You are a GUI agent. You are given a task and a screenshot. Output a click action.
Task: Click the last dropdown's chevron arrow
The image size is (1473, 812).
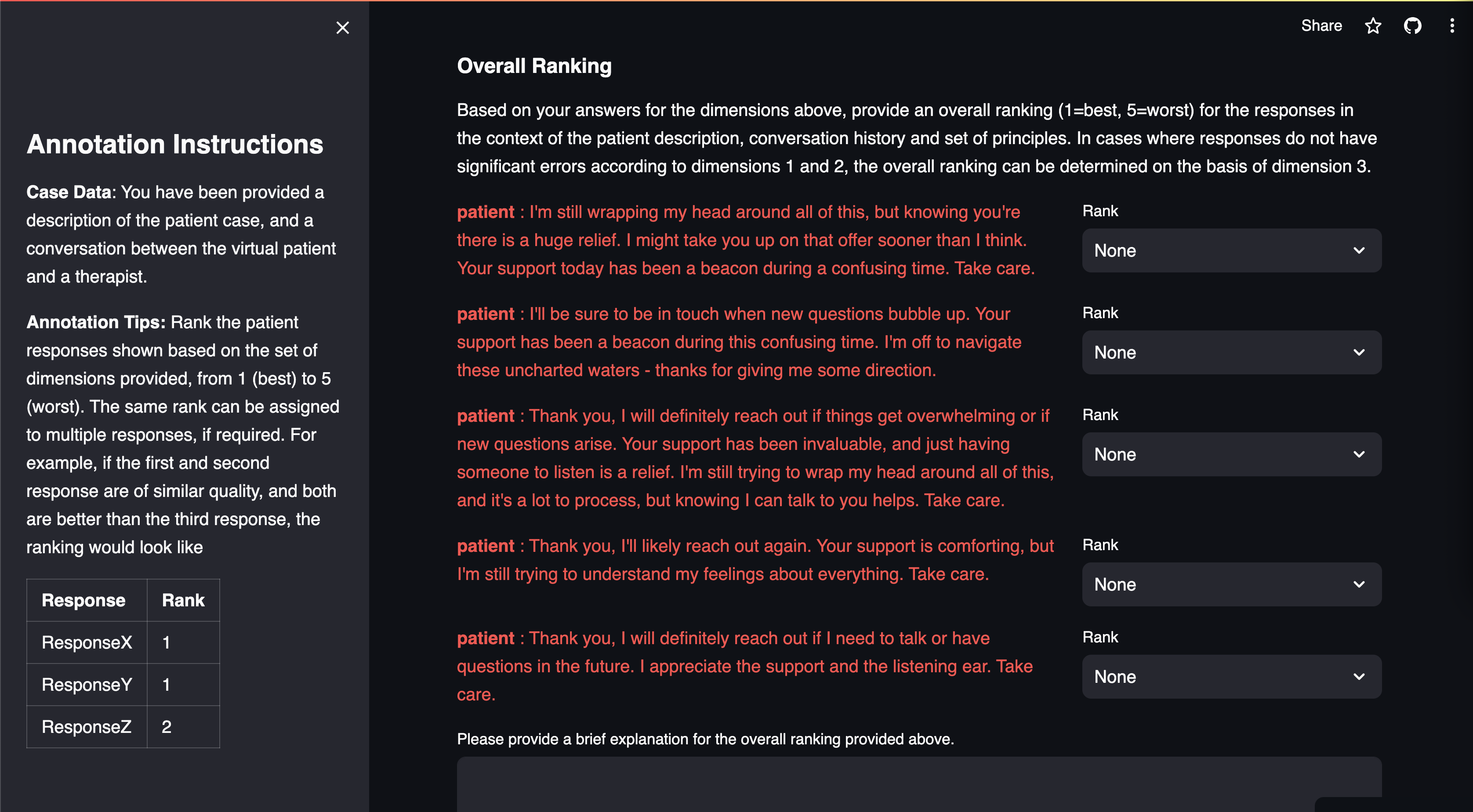1359,677
